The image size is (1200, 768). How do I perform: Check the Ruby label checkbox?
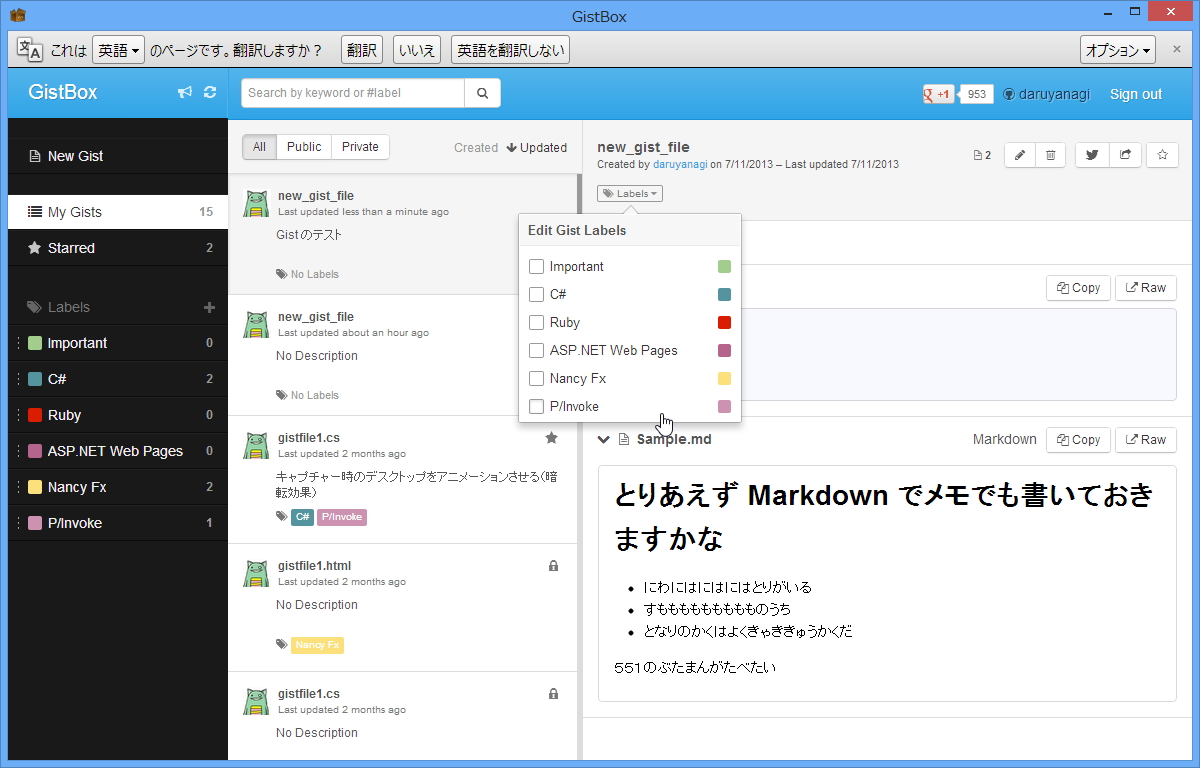[536, 323]
